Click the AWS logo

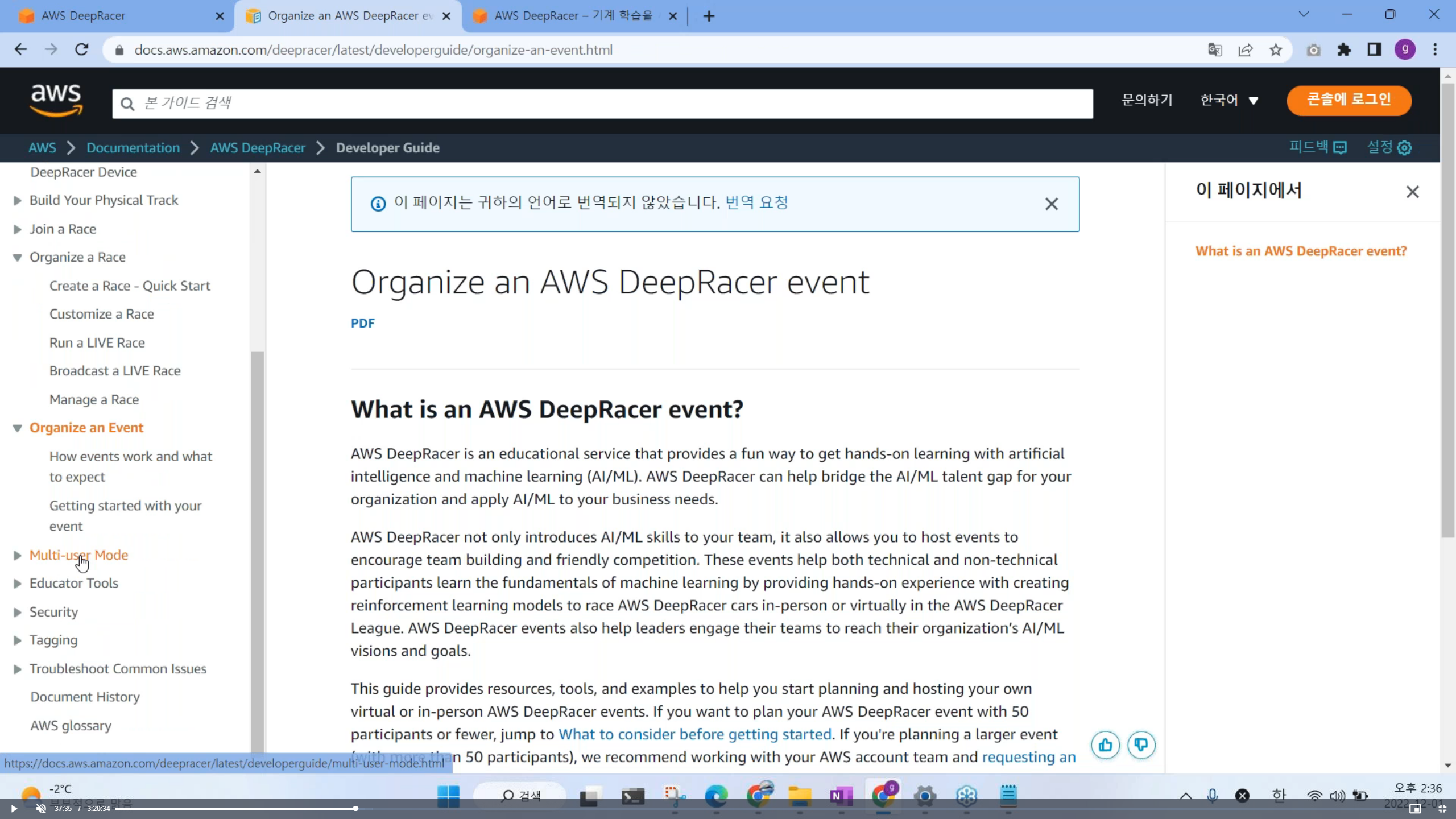(x=56, y=100)
